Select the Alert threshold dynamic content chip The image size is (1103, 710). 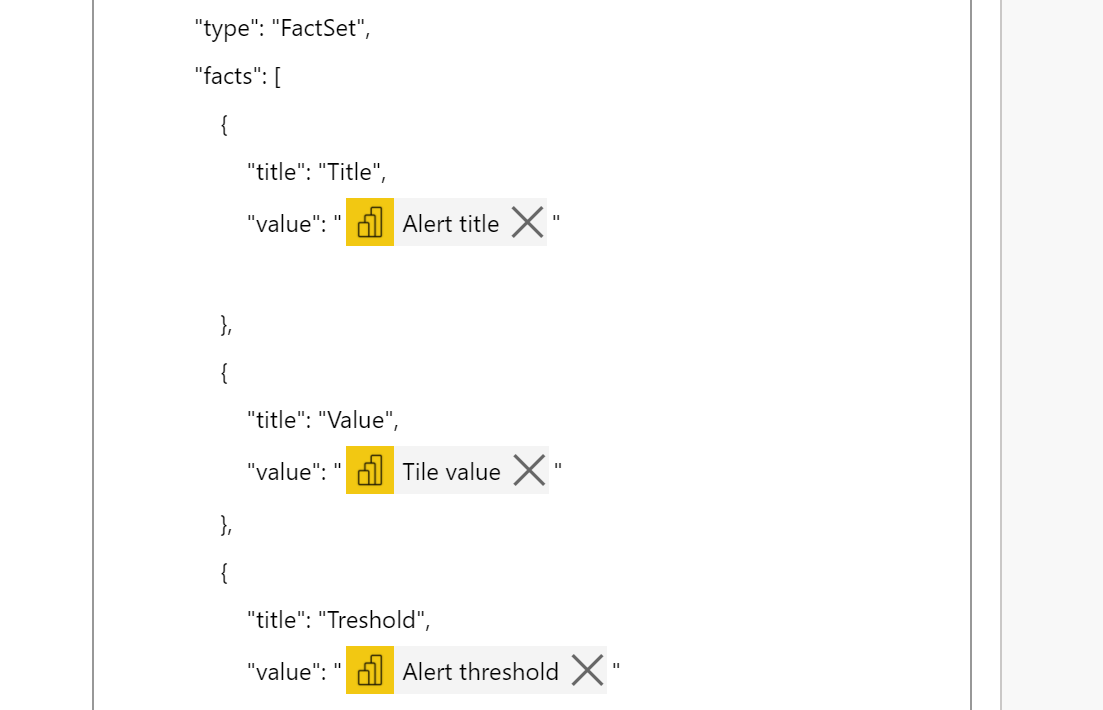click(479, 671)
